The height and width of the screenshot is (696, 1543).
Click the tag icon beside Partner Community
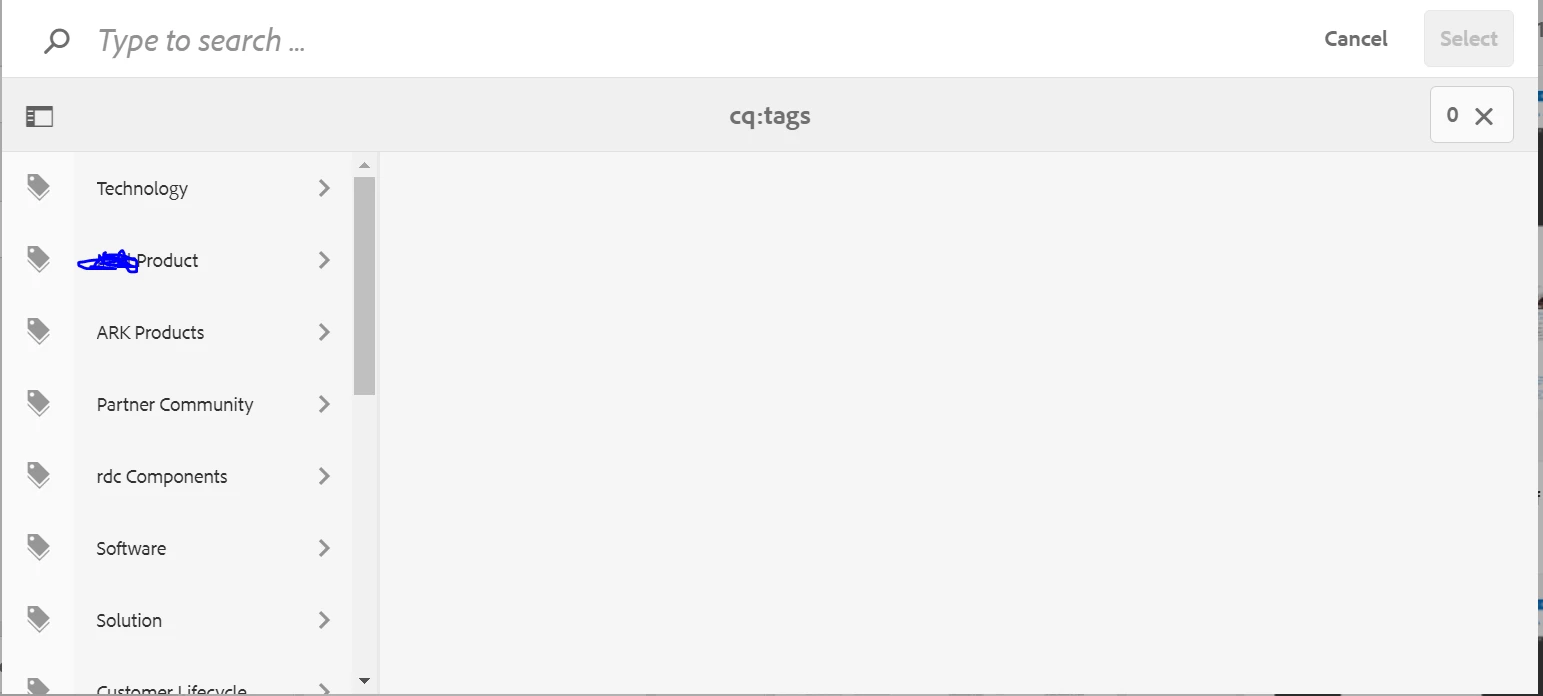[x=38, y=403]
